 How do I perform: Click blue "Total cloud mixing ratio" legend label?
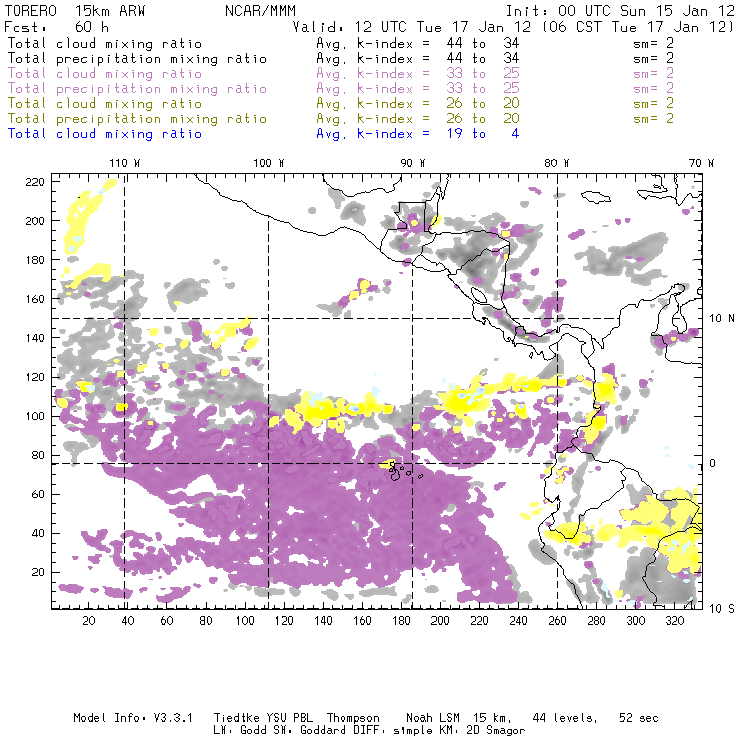click(x=105, y=134)
